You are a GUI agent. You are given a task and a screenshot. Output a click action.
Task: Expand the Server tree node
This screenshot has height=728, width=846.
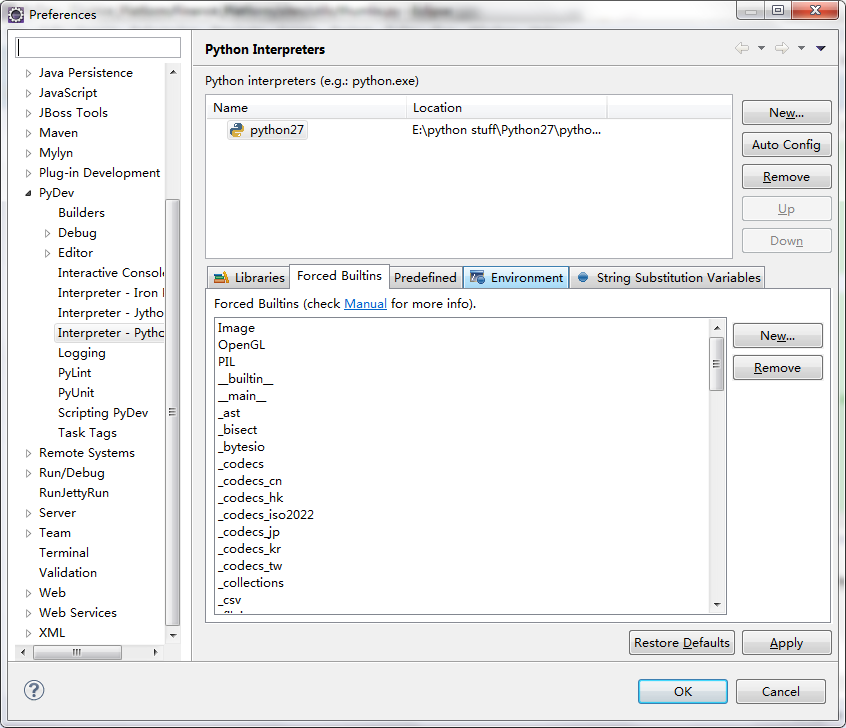click(29, 513)
